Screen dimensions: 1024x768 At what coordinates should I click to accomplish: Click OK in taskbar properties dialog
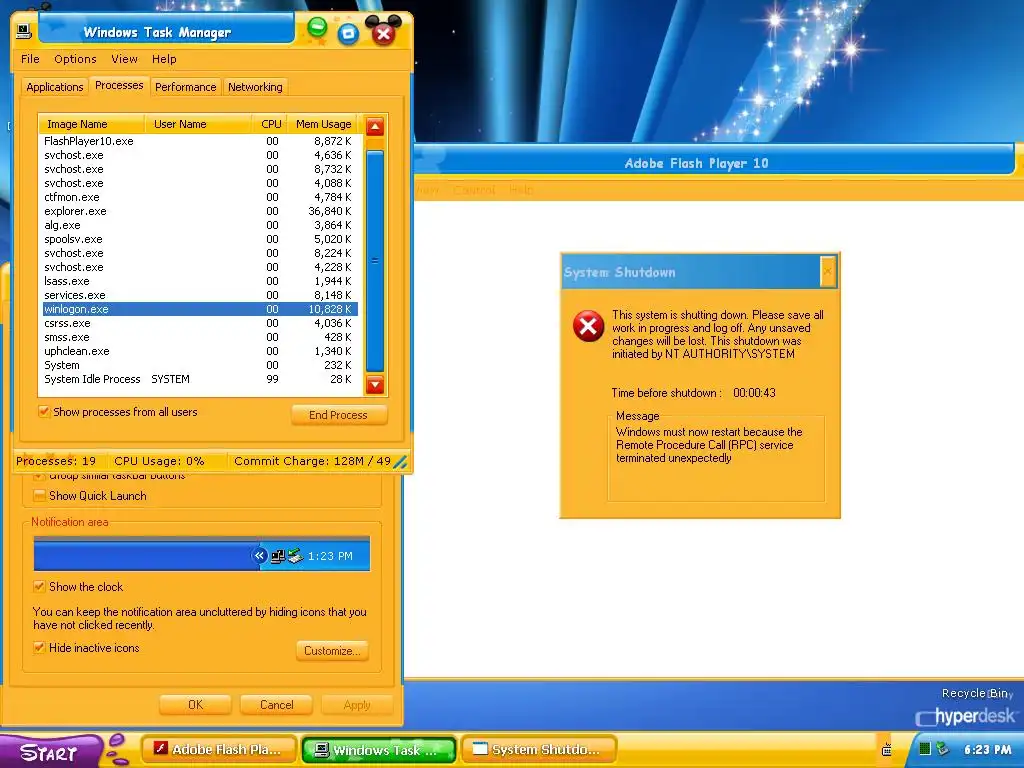tap(195, 705)
